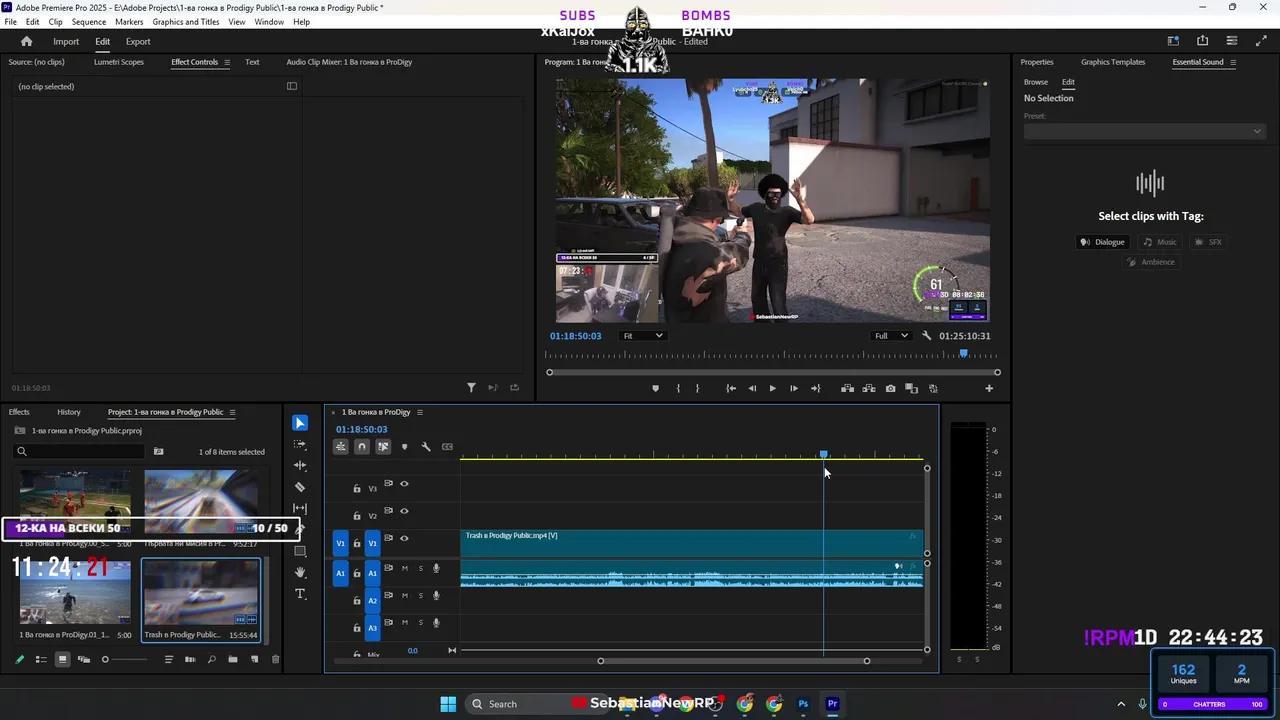Mute track A1
The image size is (1280, 720).
point(404,568)
